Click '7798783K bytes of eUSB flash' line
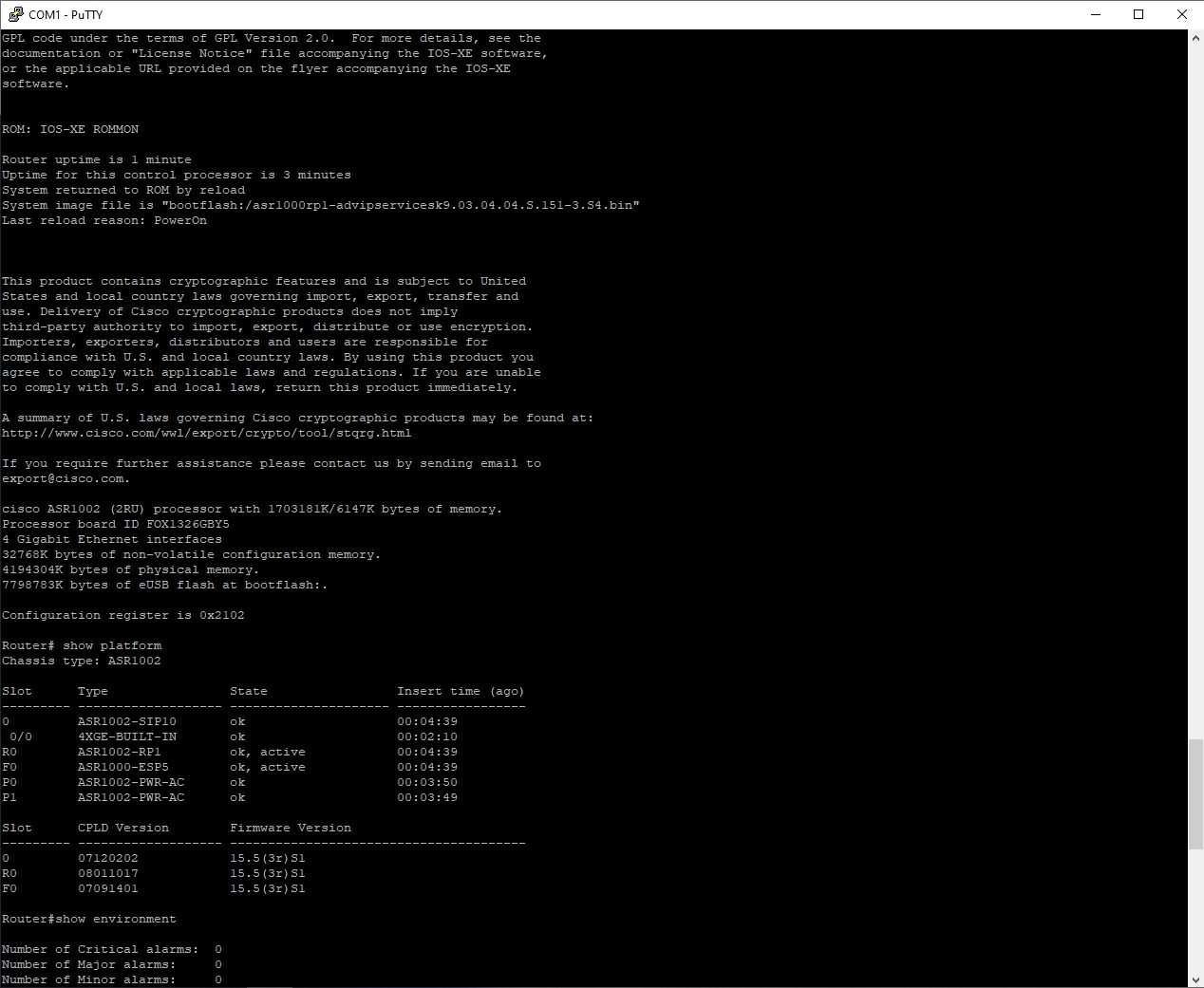Viewport: 1204px width, 988px height. pyautogui.click(x=165, y=585)
